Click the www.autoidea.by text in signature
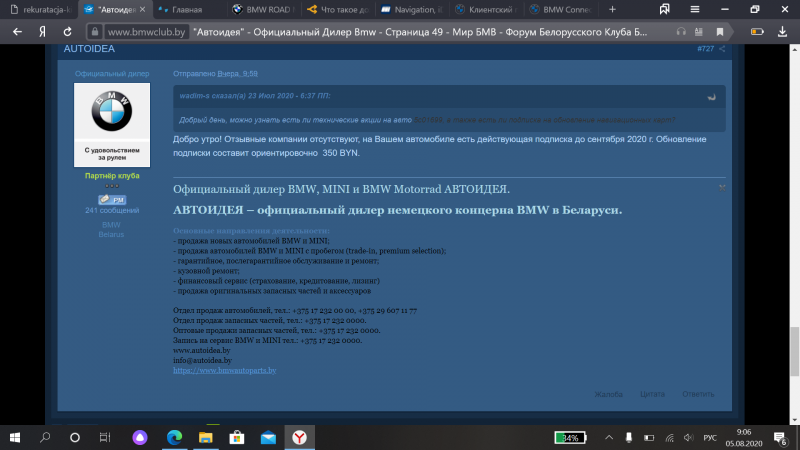800x450 pixels. coord(202,351)
